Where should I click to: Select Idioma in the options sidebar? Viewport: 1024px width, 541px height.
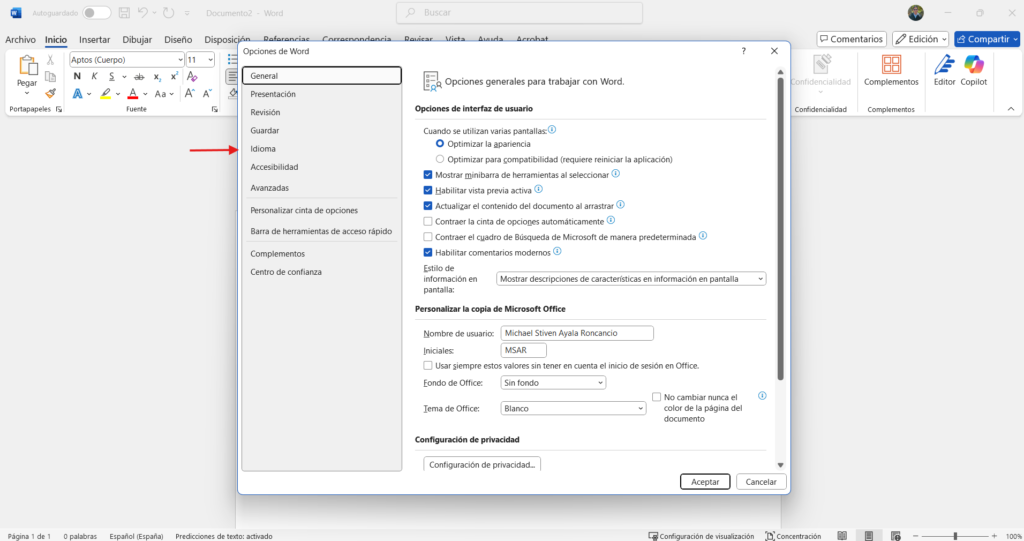click(263, 149)
